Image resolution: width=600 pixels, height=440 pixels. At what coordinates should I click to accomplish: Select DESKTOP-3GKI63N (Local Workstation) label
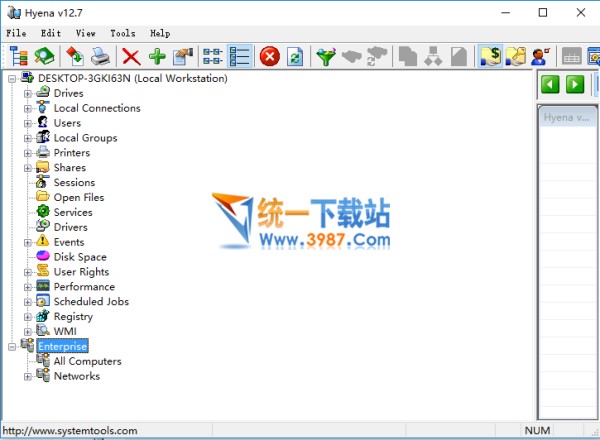(x=133, y=78)
